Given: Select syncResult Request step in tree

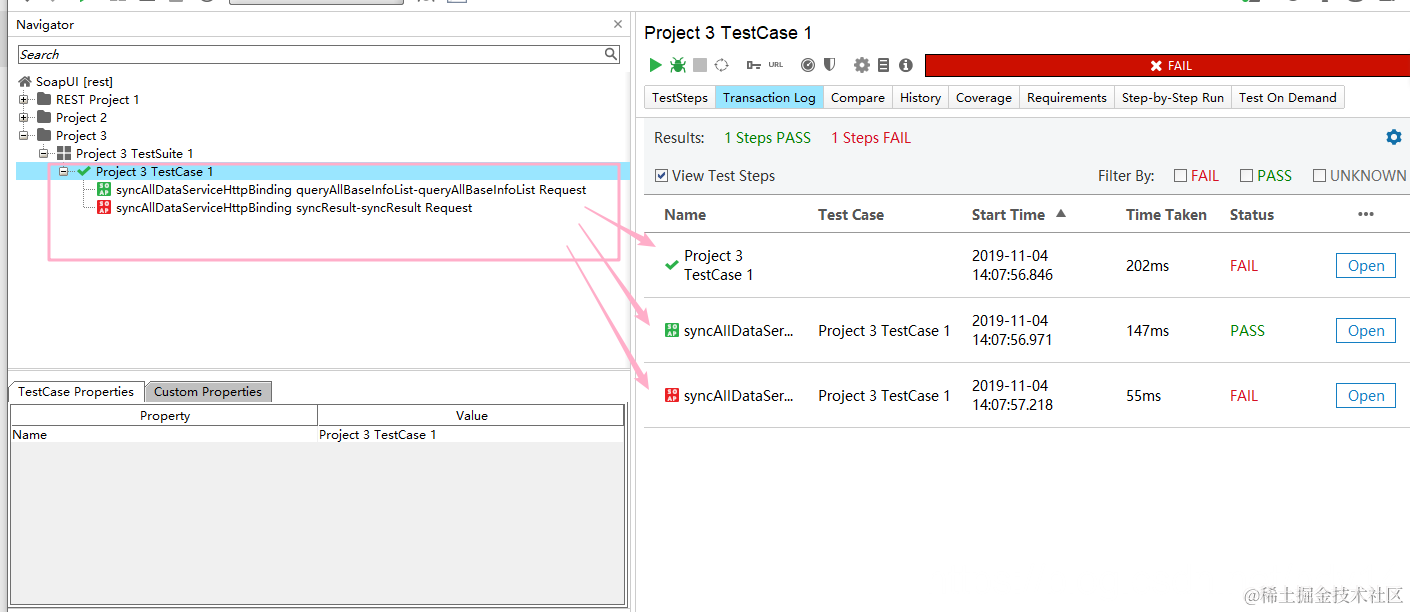Looking at the screenshot, I should (x=294, y=207).
